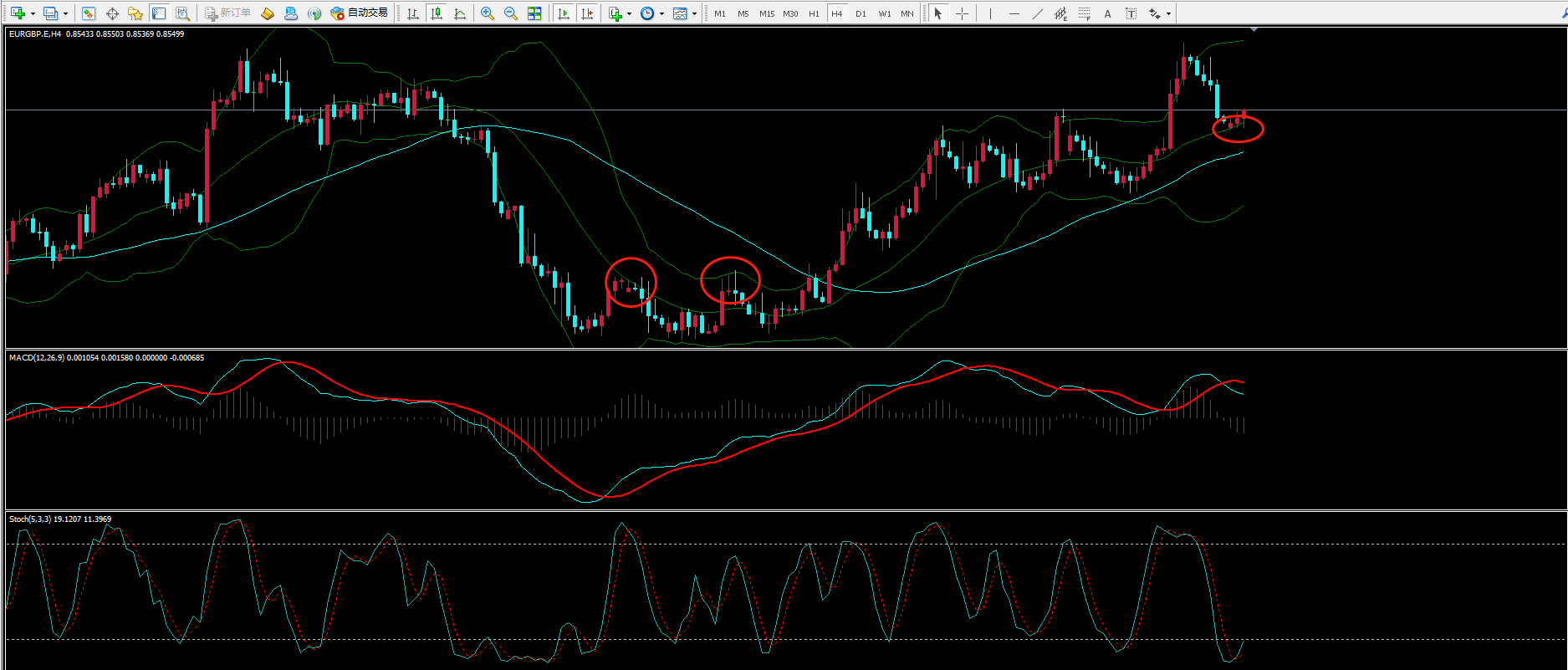Viewport: 1568px width, 670px height.
Task: Click the 新订单 new order button
Action: (227, 13)
